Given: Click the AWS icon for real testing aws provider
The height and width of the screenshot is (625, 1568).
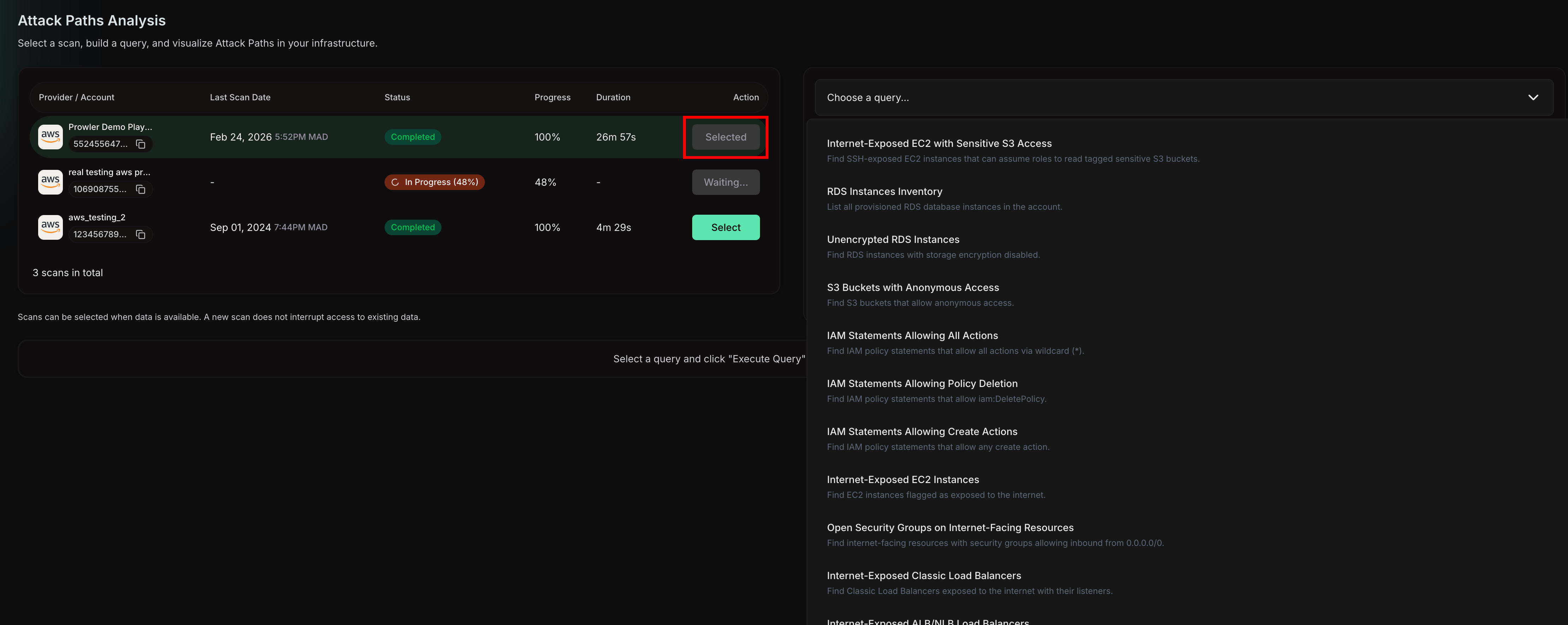Looking at the screenshot, I should [x=51, y=181].
